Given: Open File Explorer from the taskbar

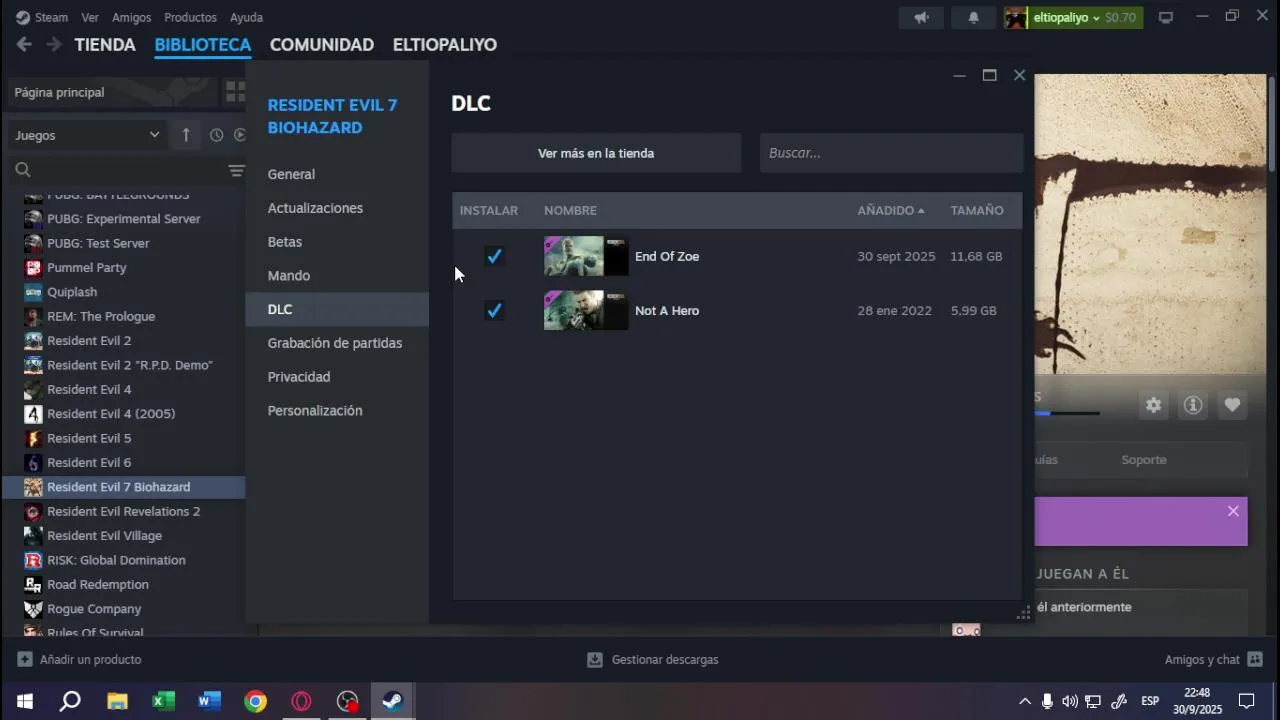Looking at the screenshot, I should [117, 701].
